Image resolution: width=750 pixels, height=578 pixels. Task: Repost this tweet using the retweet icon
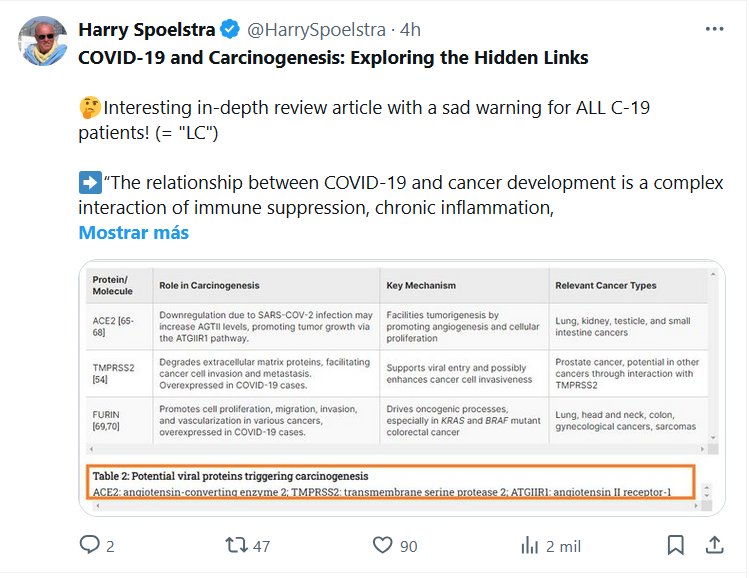coord(236,545)
